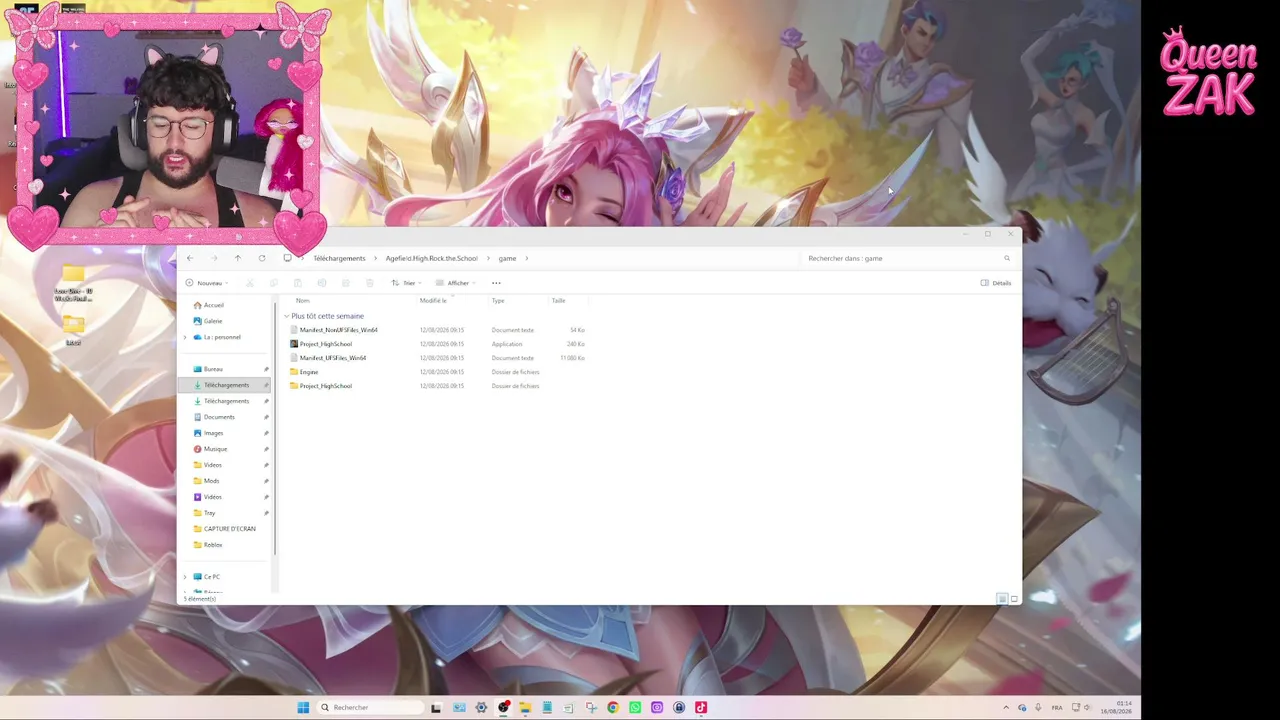1280x720 pixels.
Task: Go back with the Explorer back arrow
Action: (x=190, y=258)
